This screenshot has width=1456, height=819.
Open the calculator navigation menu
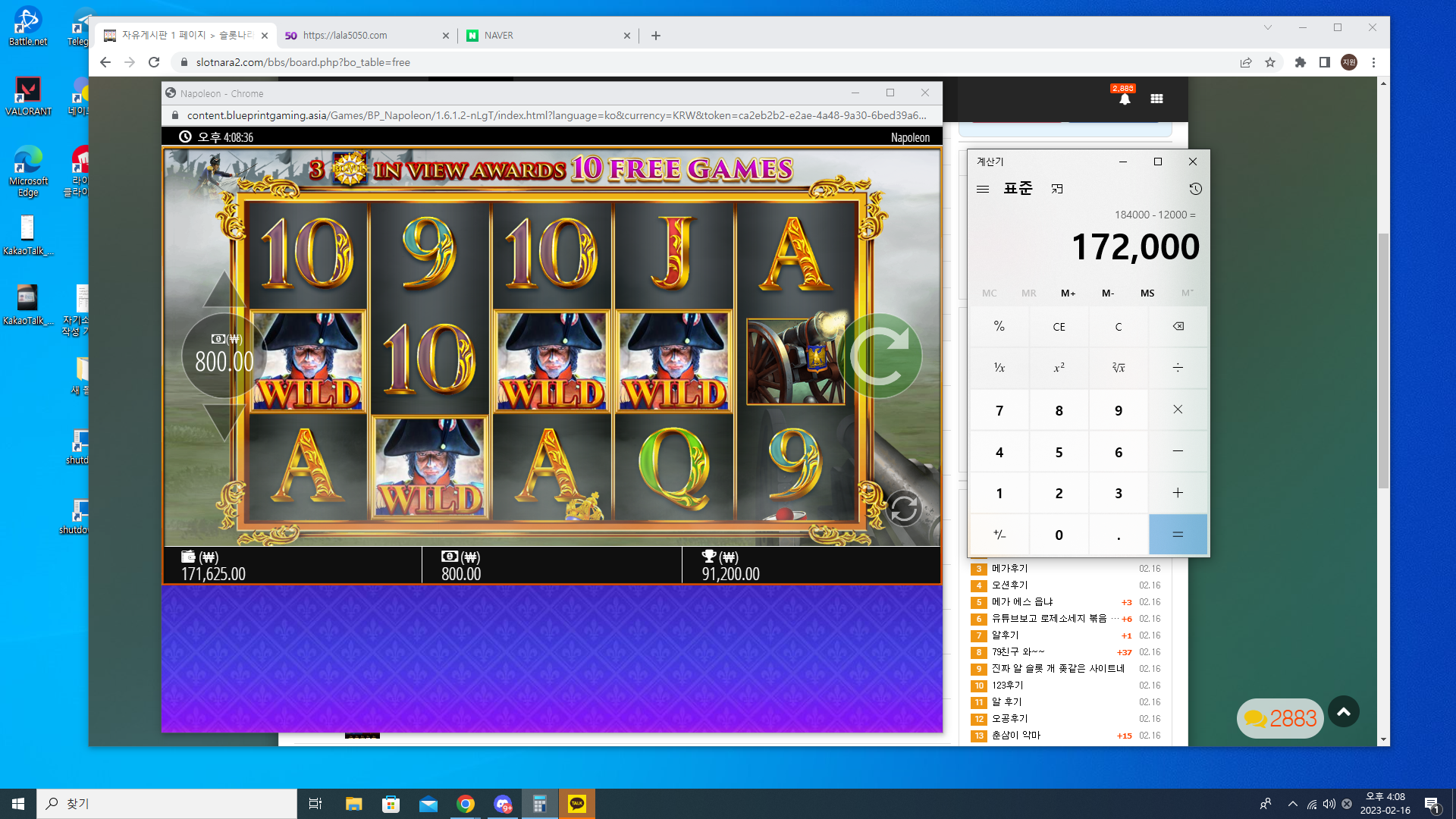(983, 189)
